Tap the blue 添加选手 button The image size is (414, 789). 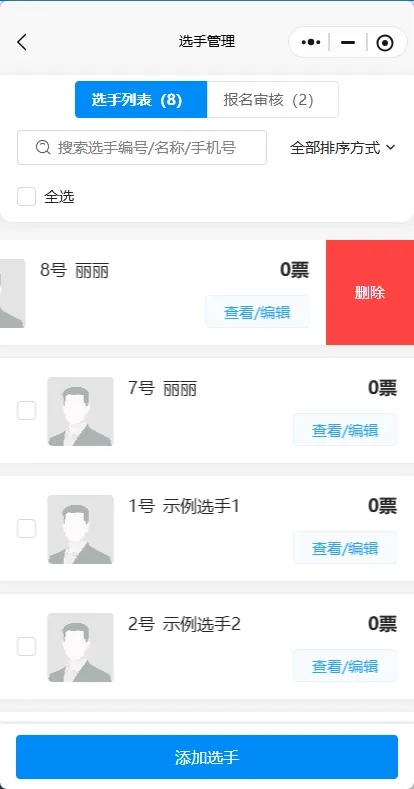[x=207, y=757]
